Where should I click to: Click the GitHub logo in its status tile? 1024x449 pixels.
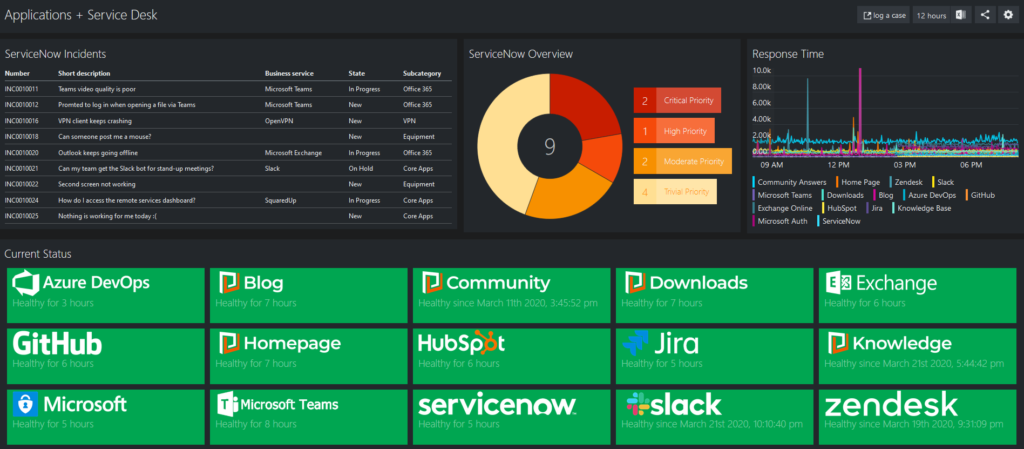tap(57, 343)
